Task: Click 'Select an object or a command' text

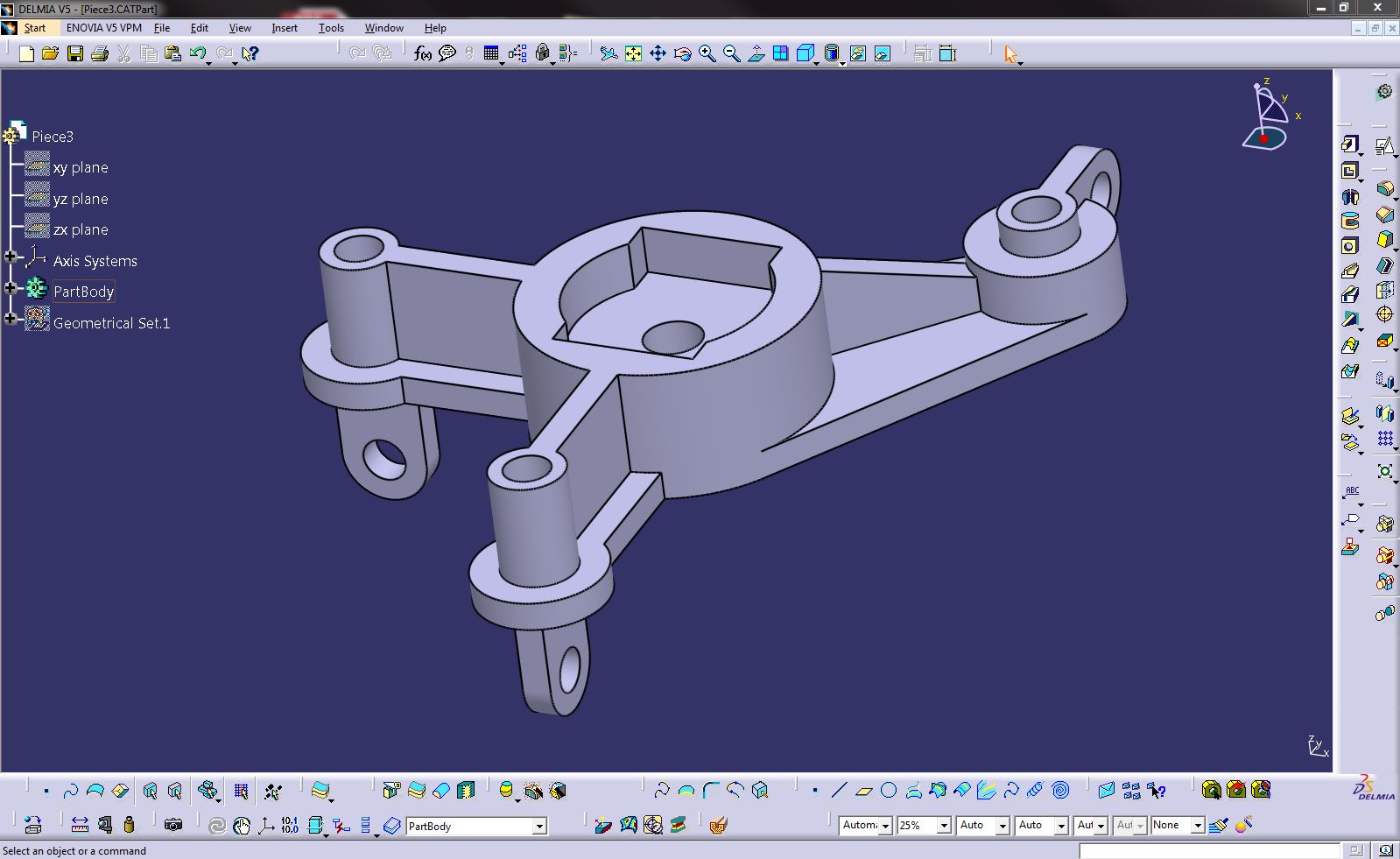Action: [x=74, y=850]
